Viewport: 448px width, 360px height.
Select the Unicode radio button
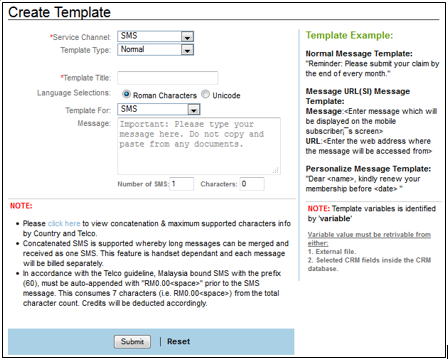click(x=206, y=95)
